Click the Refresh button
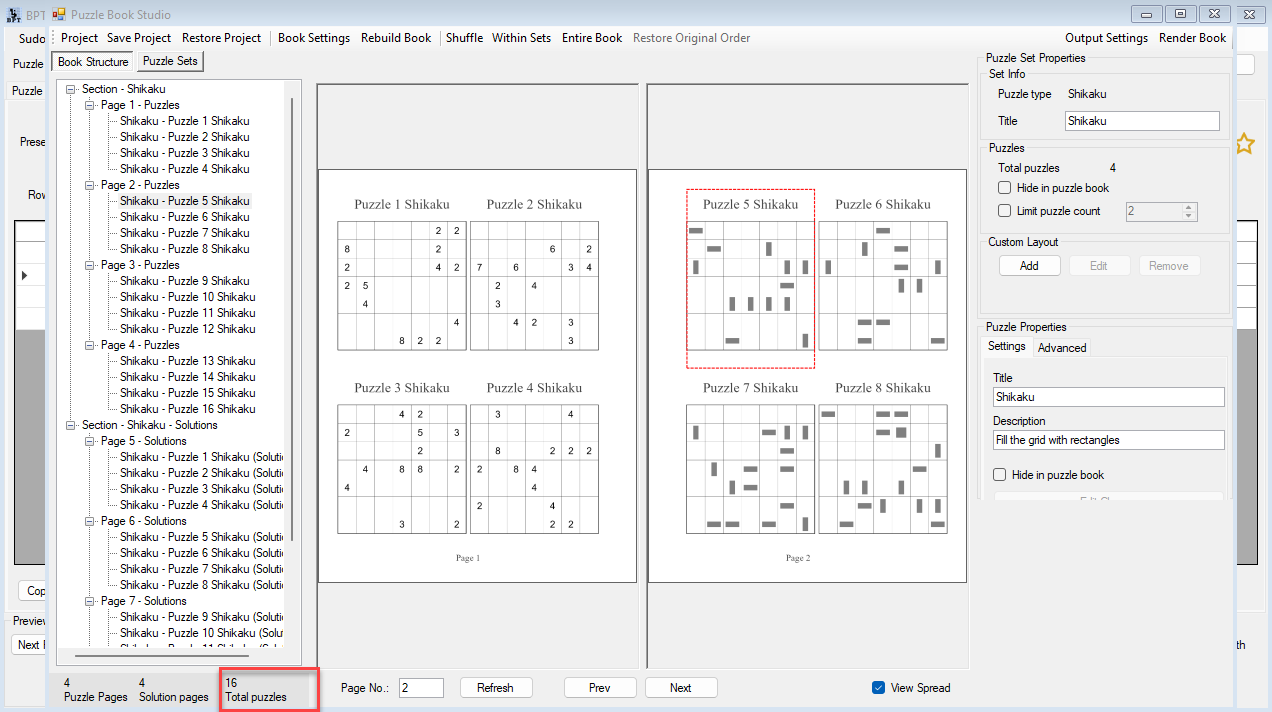1272x712 pixels. pyautogui.click(x=495, y=688)
